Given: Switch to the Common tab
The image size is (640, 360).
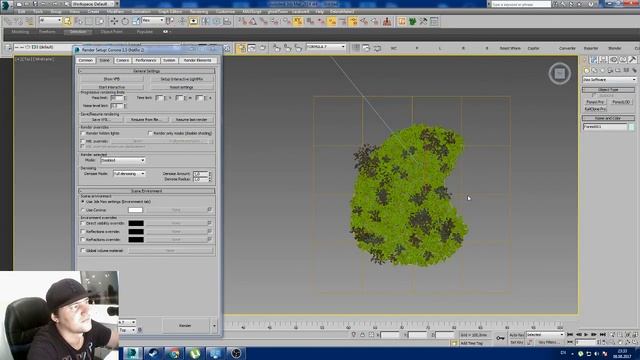Looking at the screenshot, I should coord(86,60).
